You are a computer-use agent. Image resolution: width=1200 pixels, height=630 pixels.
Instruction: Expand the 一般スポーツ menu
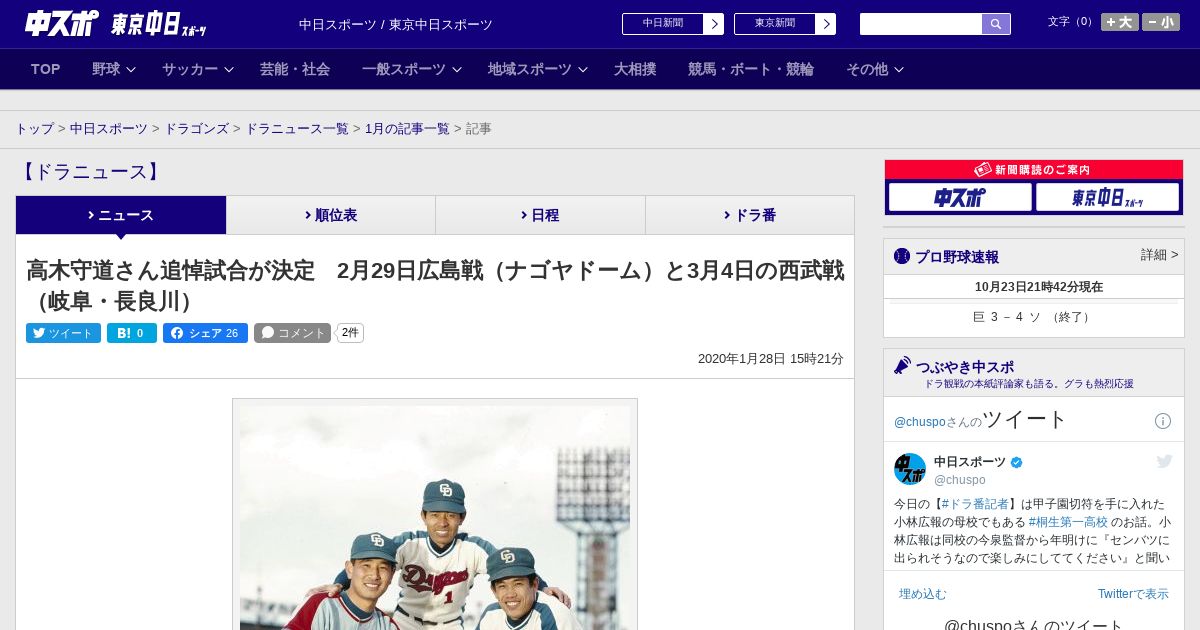[412, 69]
